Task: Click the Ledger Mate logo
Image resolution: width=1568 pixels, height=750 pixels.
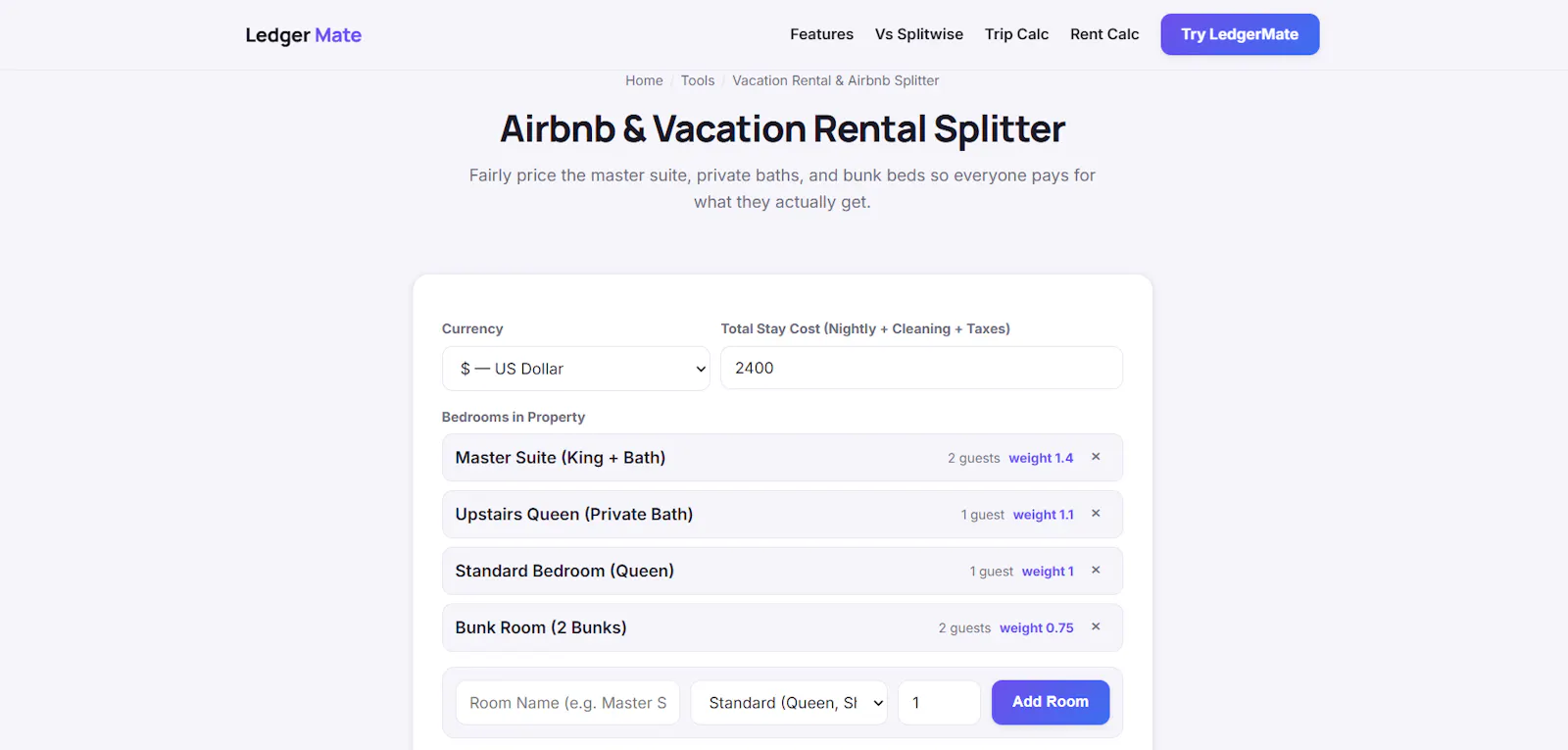Action: tap(303, 35)
